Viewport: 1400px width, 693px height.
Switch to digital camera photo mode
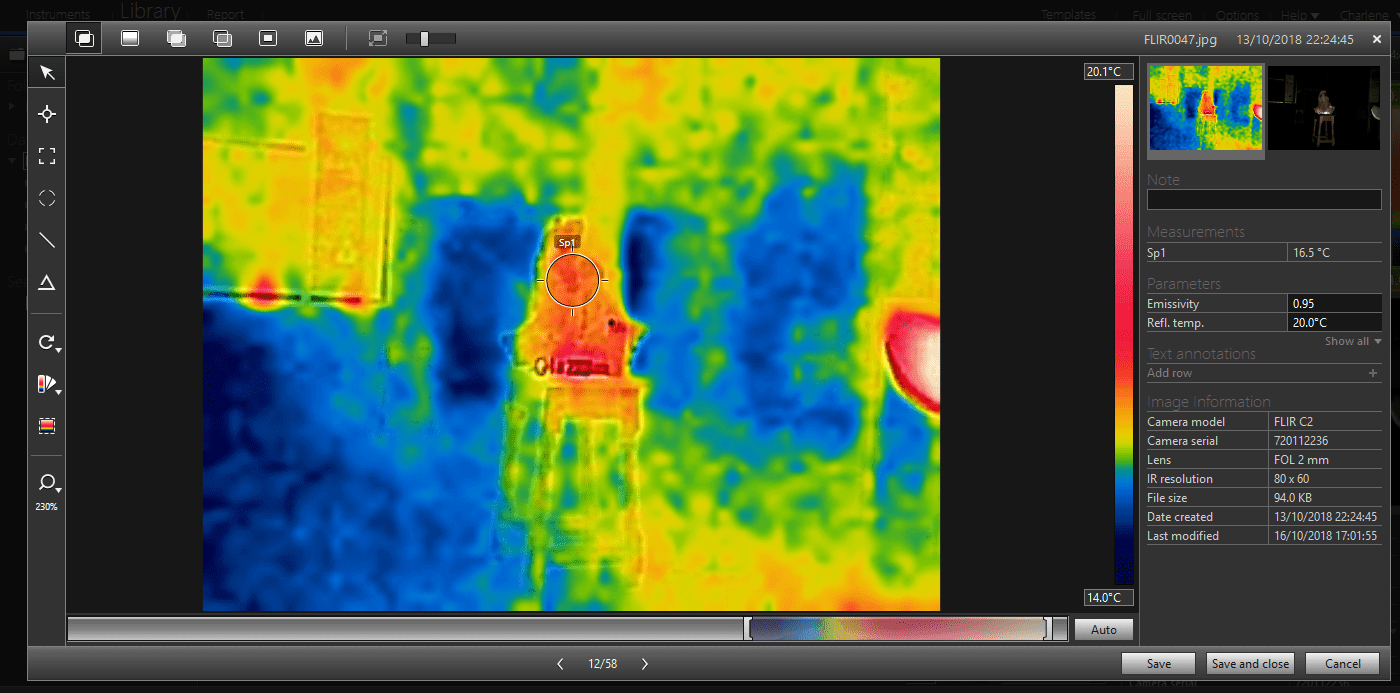pos(314,38)
